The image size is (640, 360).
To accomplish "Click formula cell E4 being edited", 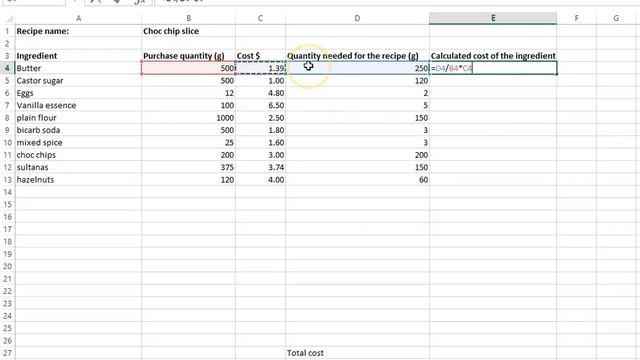I will tap(493, 68).
